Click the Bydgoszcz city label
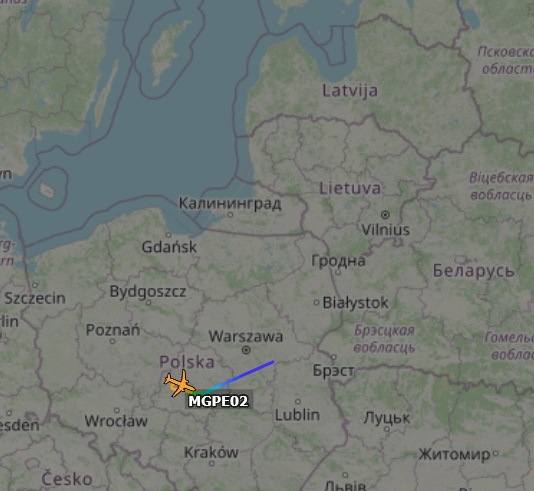 148,291
